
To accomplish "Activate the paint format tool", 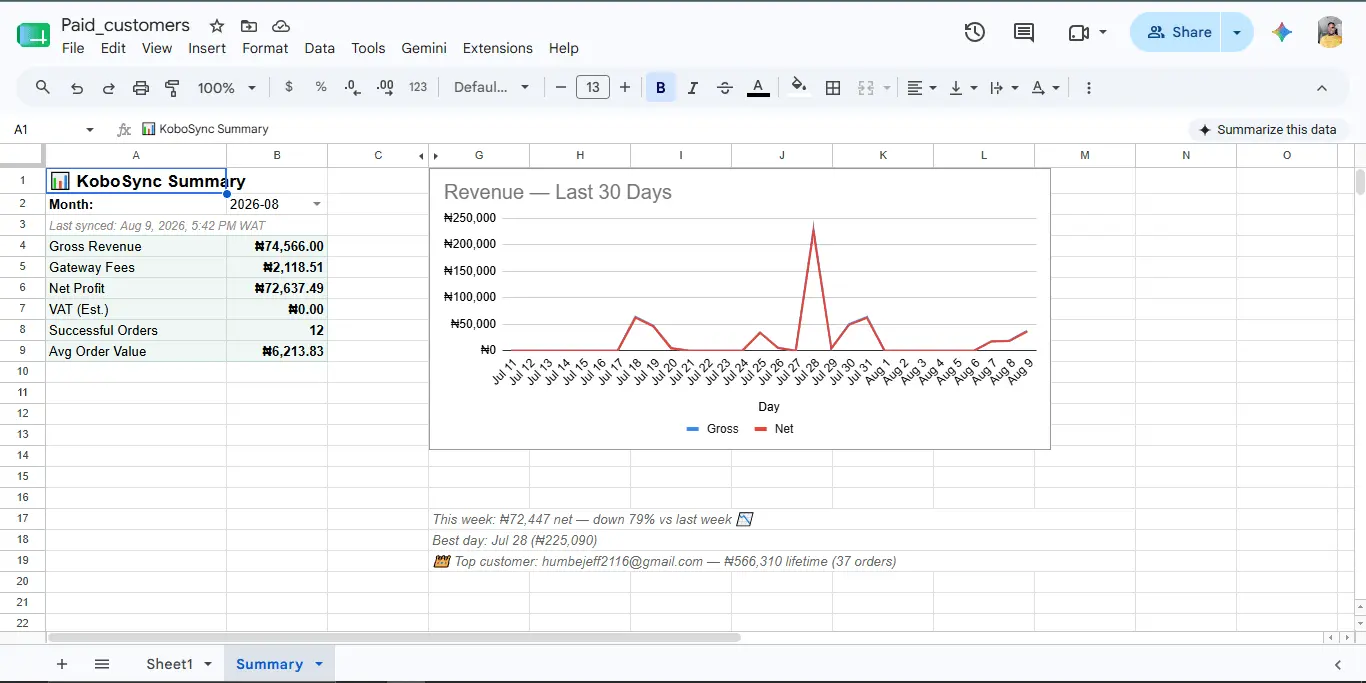I will coord(172,88).
